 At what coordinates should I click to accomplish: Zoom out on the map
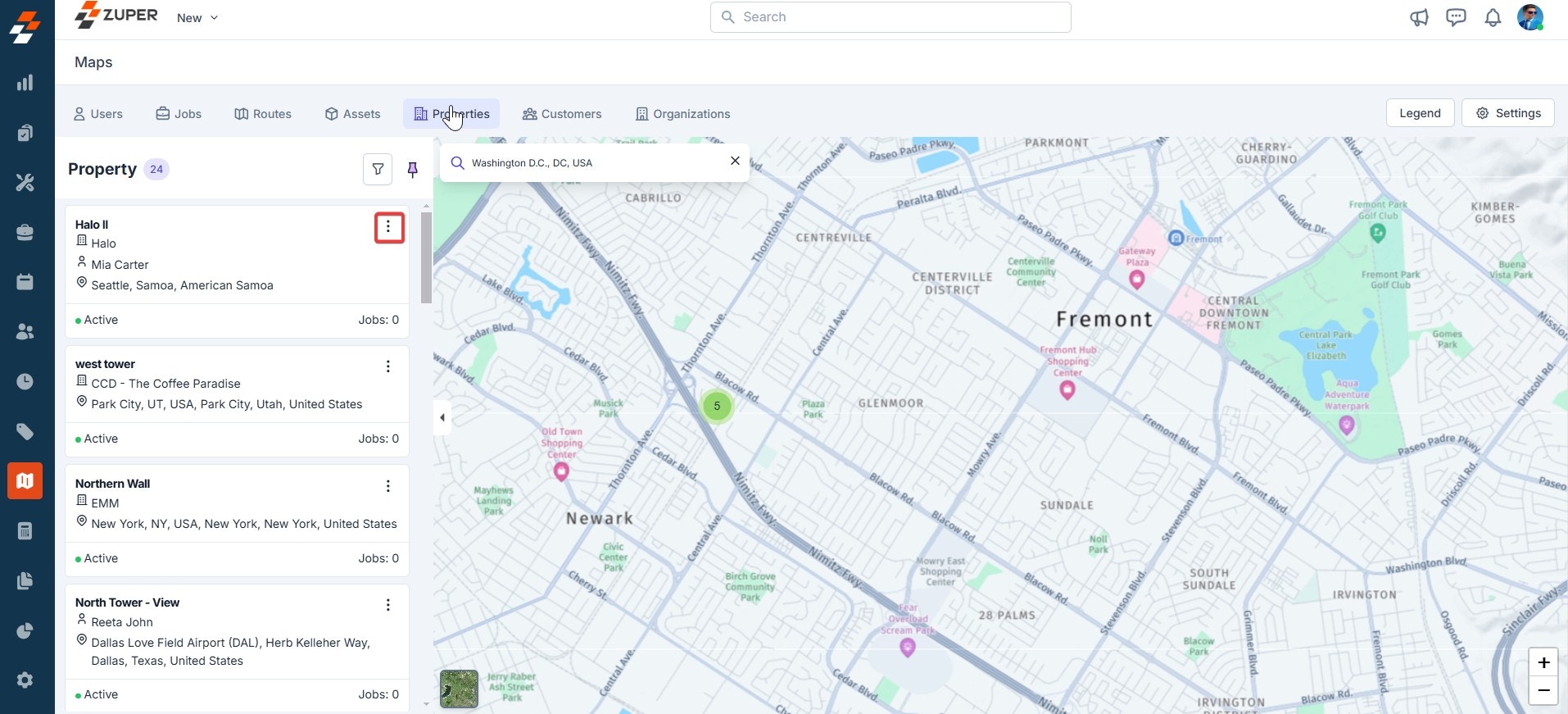1543,690
